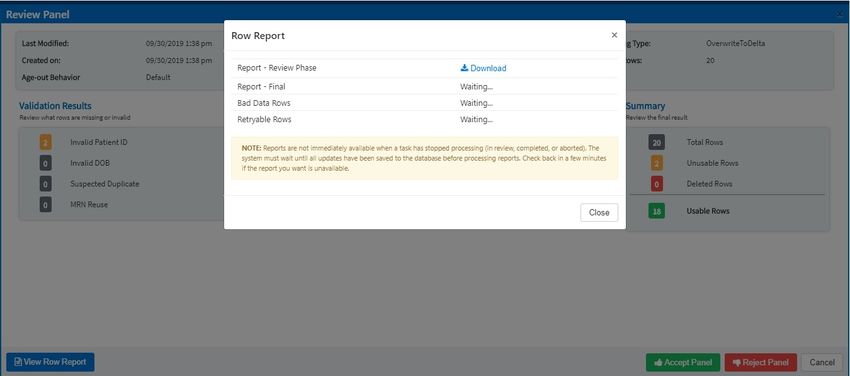Accept the panel with Accept Panel button
The width and height of the screenshot is (850, 376).
[x=683, y=362]
